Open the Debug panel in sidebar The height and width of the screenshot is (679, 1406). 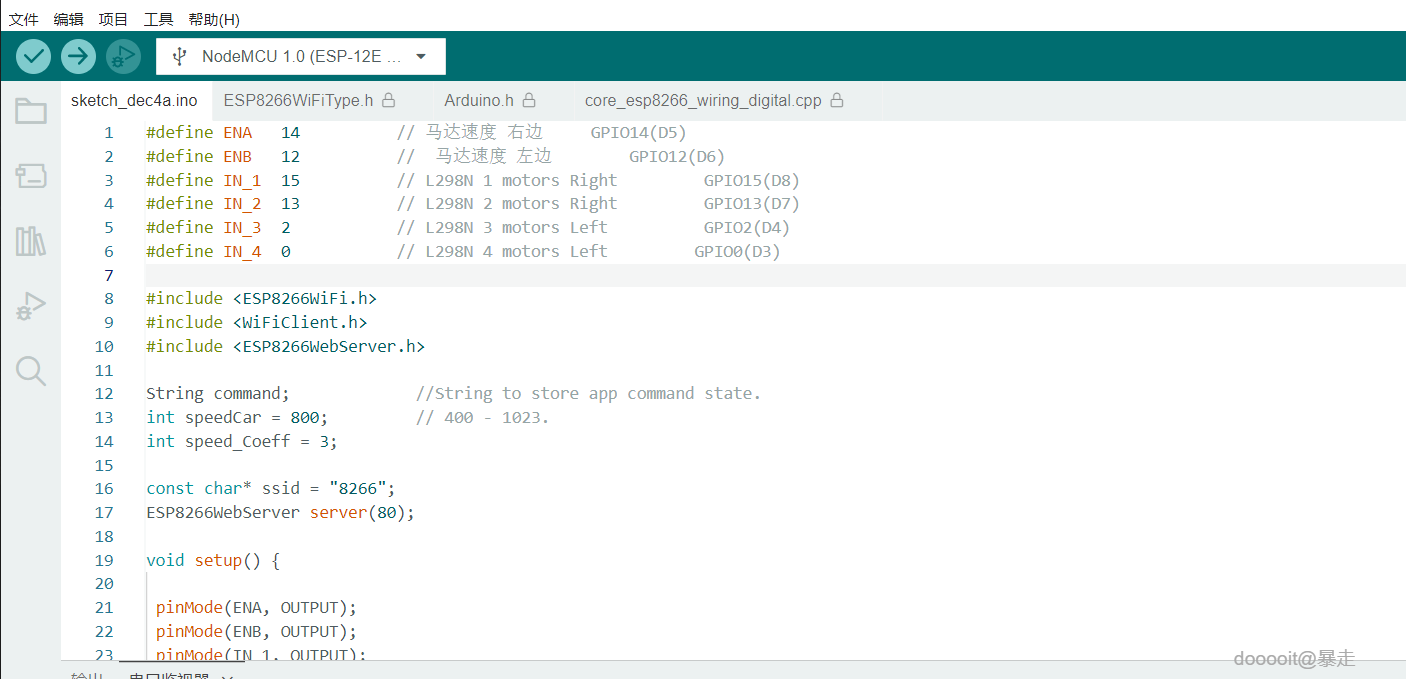(x=31, y=306)
